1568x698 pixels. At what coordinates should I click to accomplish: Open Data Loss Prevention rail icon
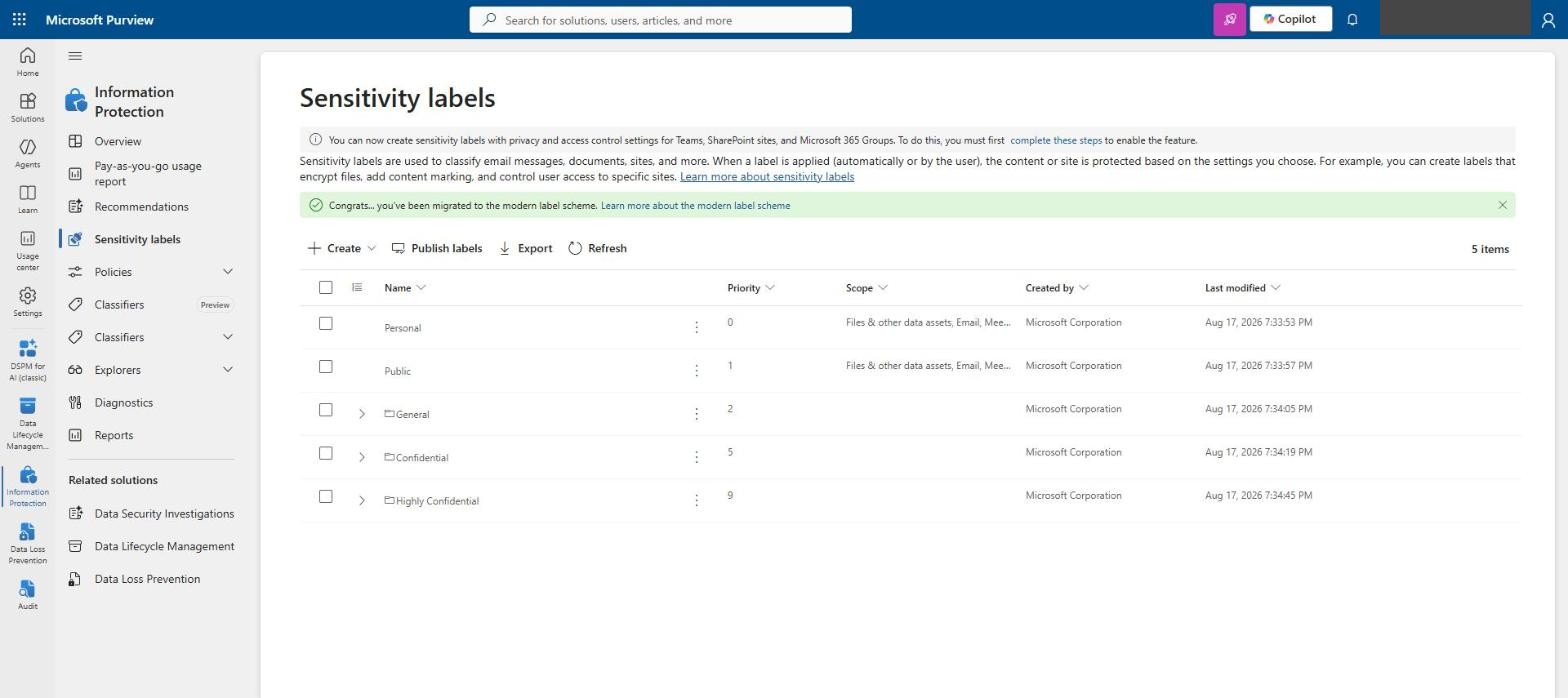coord(27,543)
